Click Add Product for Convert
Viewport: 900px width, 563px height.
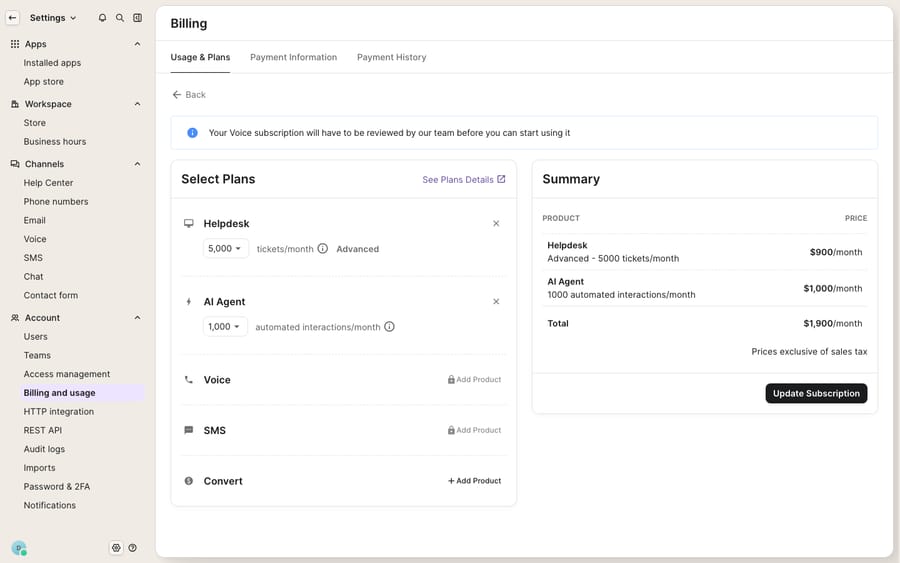[474, 481]
